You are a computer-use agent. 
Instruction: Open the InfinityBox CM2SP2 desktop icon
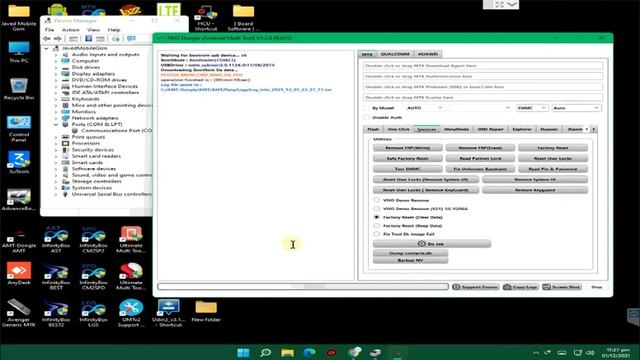93,240
